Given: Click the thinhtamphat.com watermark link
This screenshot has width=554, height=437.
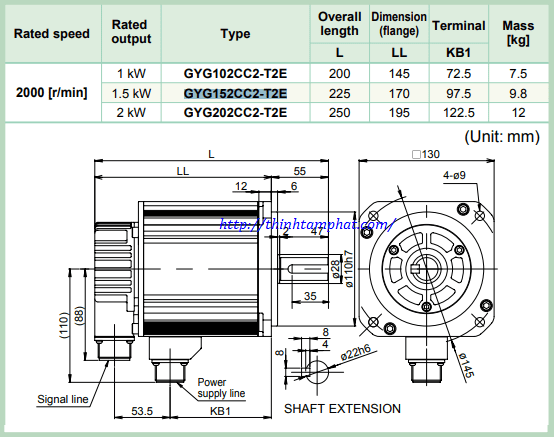Looking at the screenshot, I should click(306, 224).
